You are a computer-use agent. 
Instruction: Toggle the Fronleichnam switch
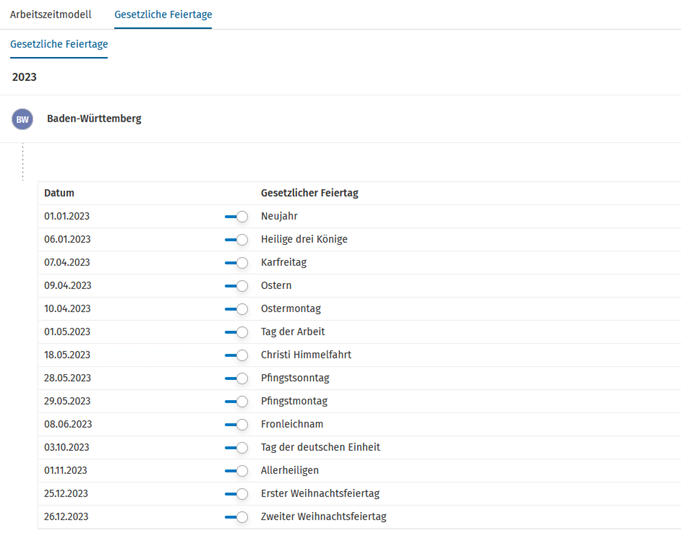tap(236, 425)
